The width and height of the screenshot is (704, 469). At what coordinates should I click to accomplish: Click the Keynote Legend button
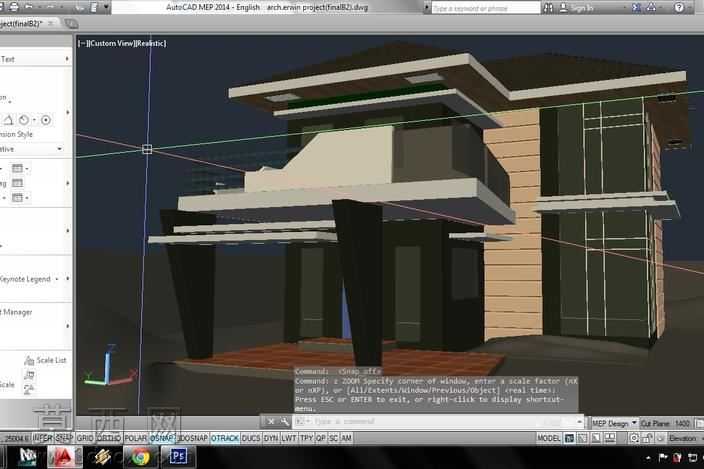point(25,279)
